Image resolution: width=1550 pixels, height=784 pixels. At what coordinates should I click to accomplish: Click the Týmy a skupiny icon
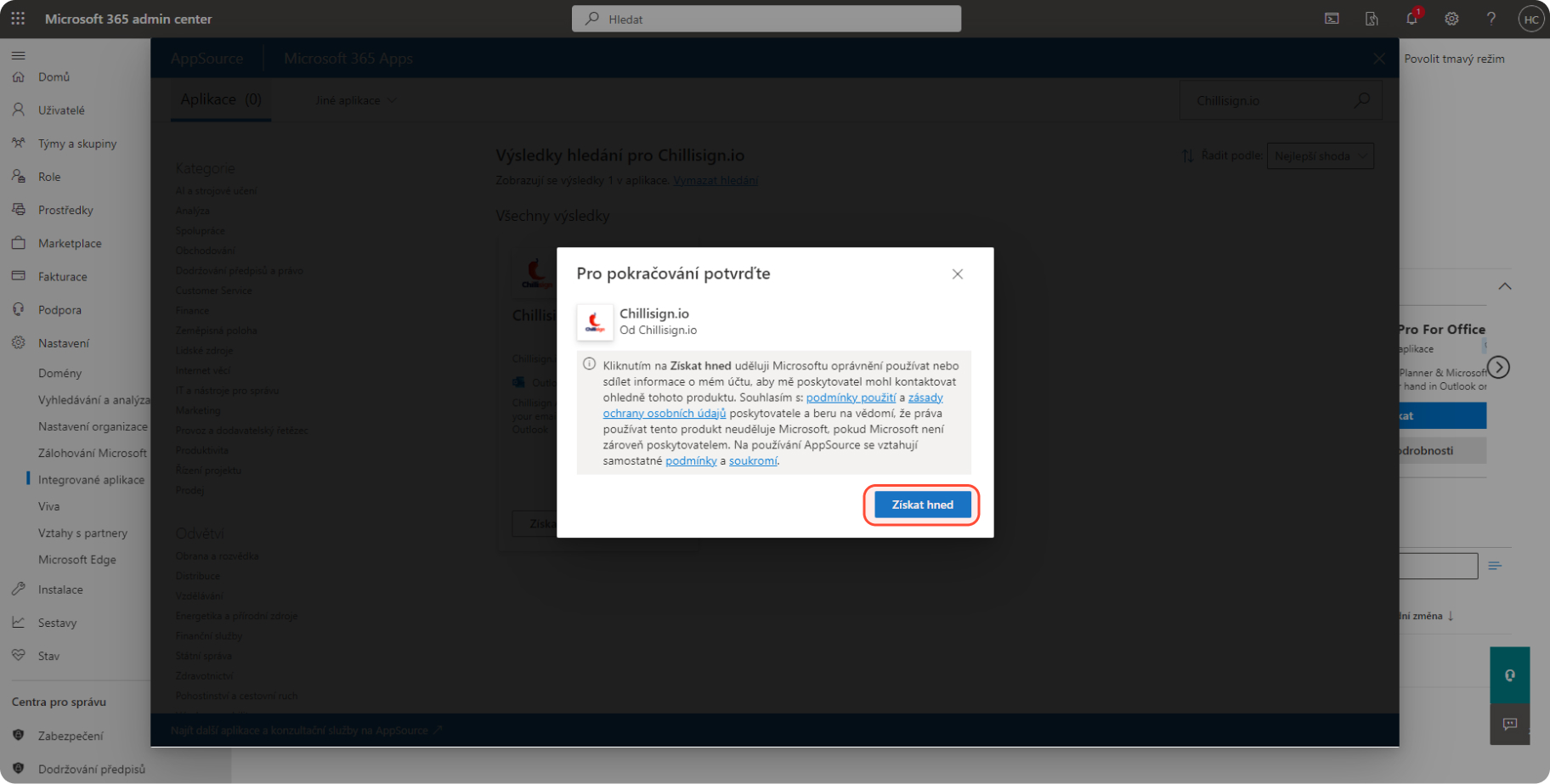[x=19, y=143]
